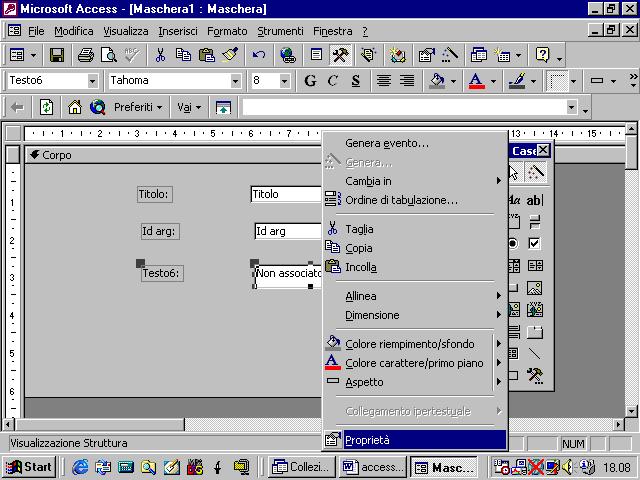Apply the red font color A button
Image resolution: width=640 pixels, height=480 pixels.
[x=476, y=81]
